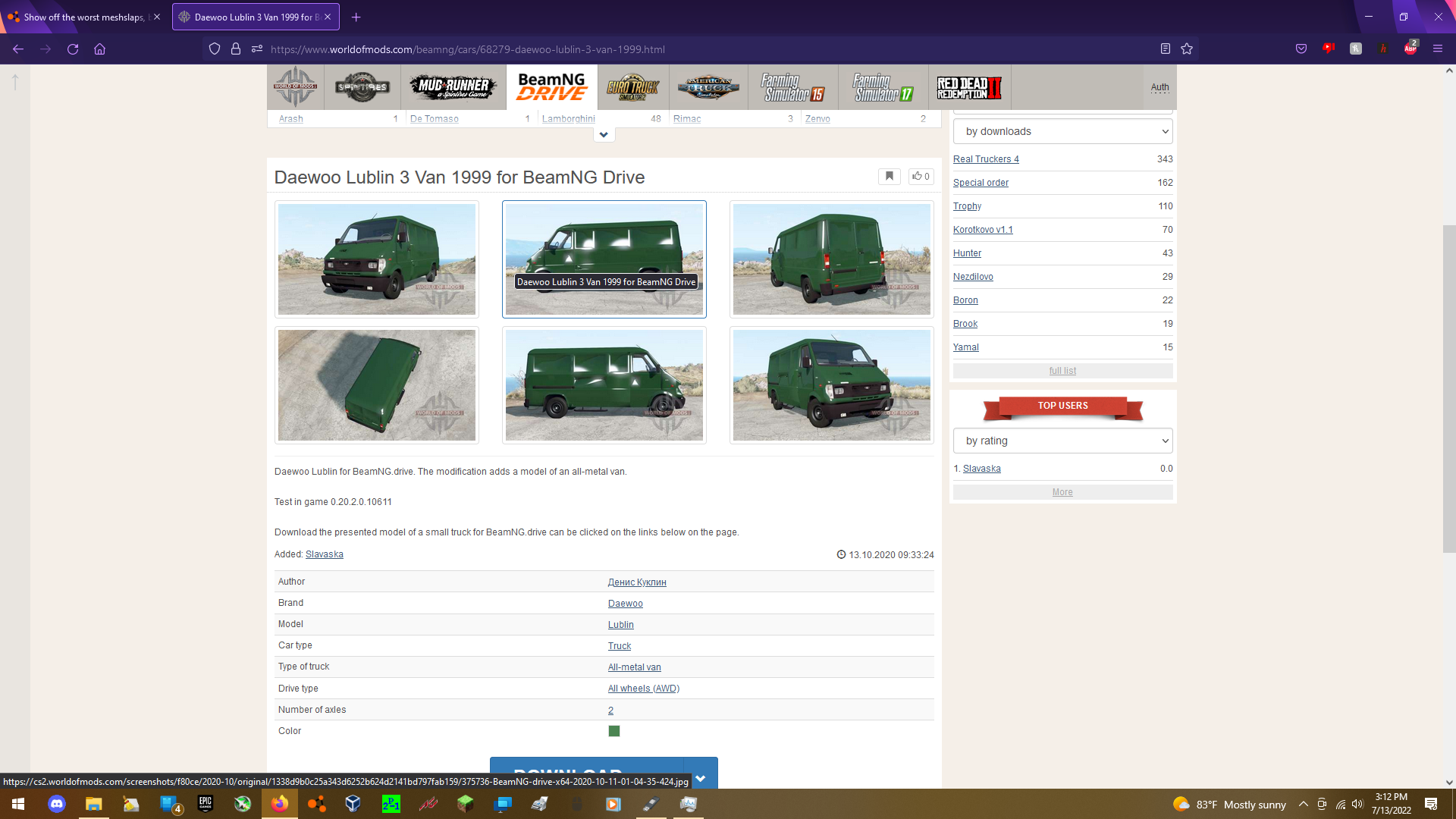1456x819 pixels.
Task: Open a new browser tab
Action: click(356, 17)
